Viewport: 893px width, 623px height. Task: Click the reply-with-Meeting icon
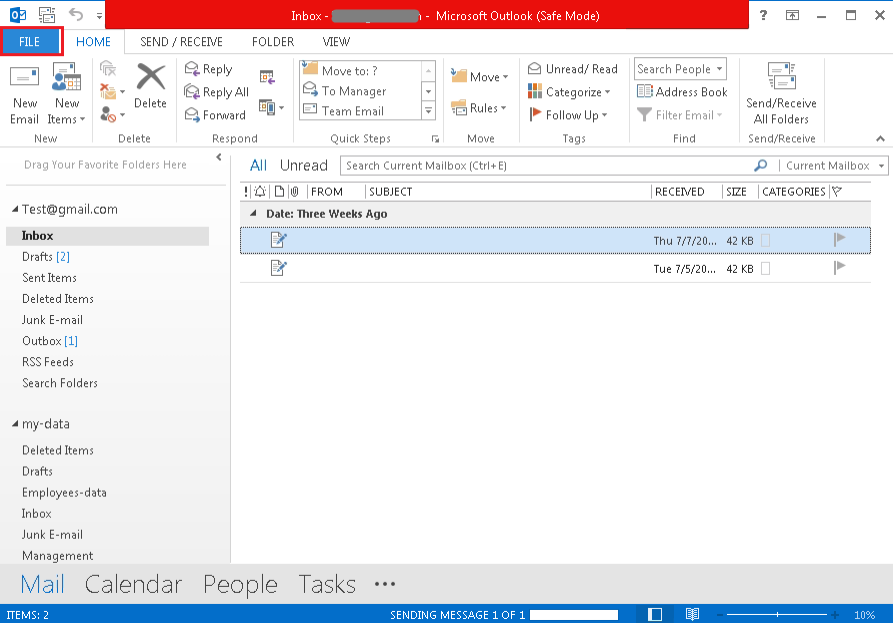(267, 77)
